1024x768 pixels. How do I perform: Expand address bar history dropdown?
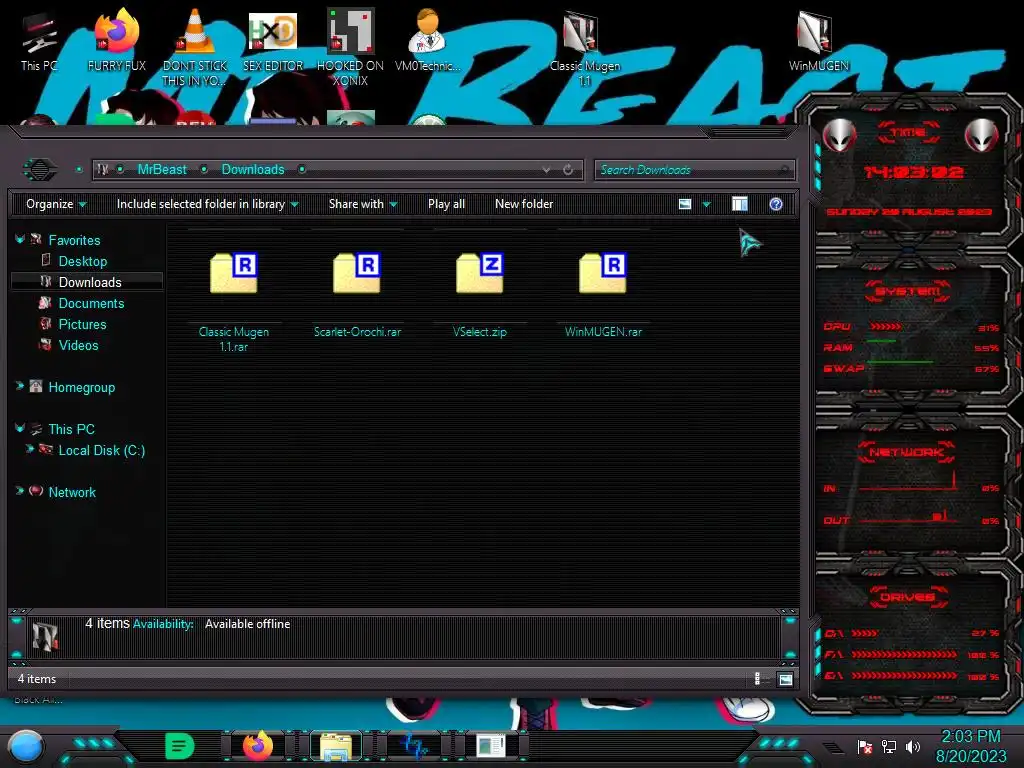(x=546, y=170)
